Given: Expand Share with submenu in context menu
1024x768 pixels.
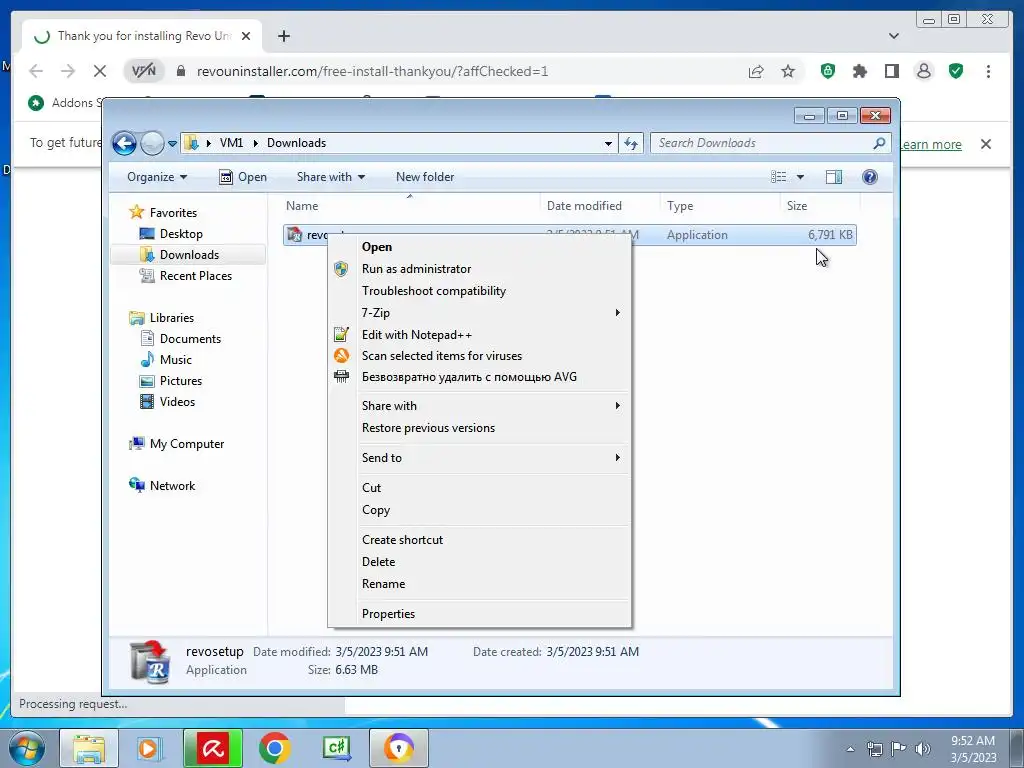Looking at the screenshot, I should (480, 406).
